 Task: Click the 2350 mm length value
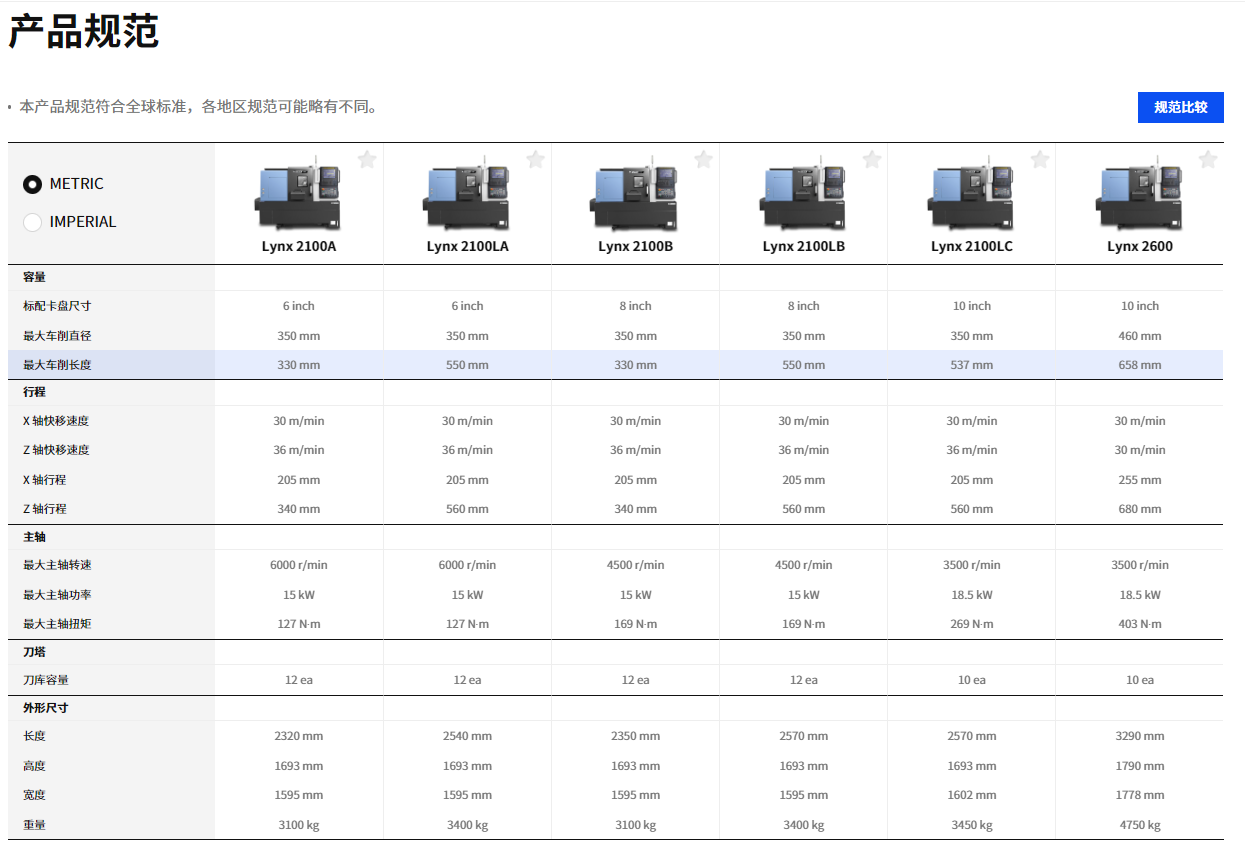coord(635,736)
